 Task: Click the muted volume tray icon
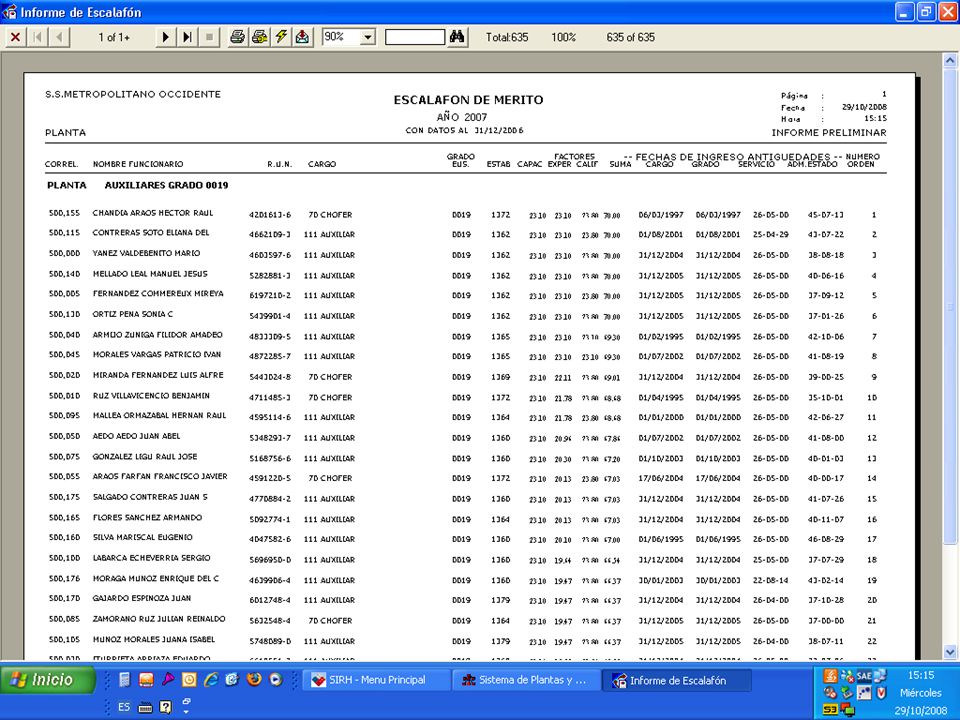click(x=830, y=693)
